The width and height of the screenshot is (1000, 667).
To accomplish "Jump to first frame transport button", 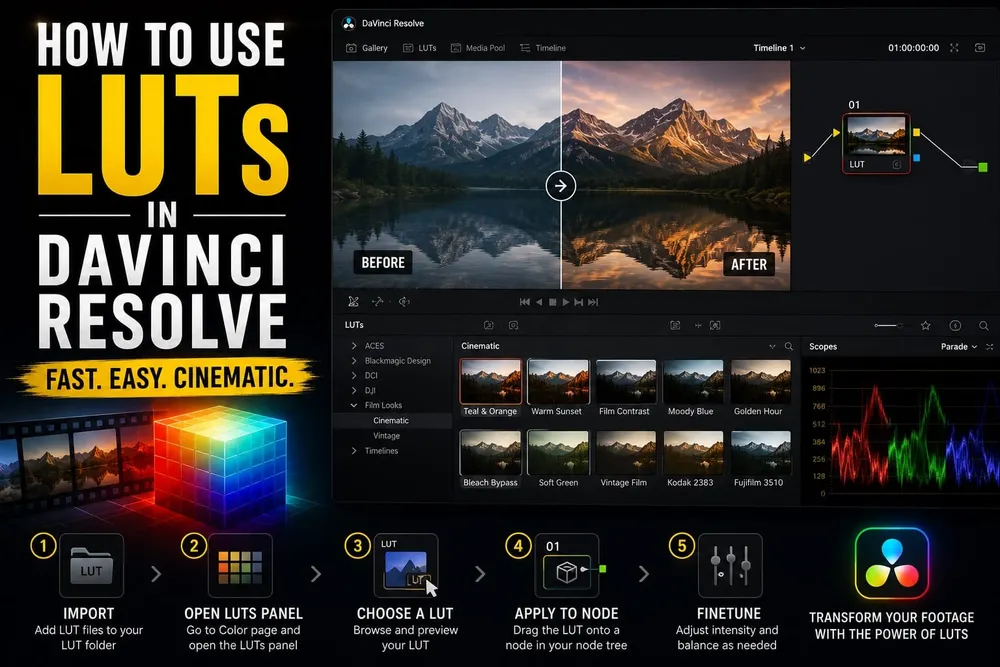I will (x=524, y=302).
